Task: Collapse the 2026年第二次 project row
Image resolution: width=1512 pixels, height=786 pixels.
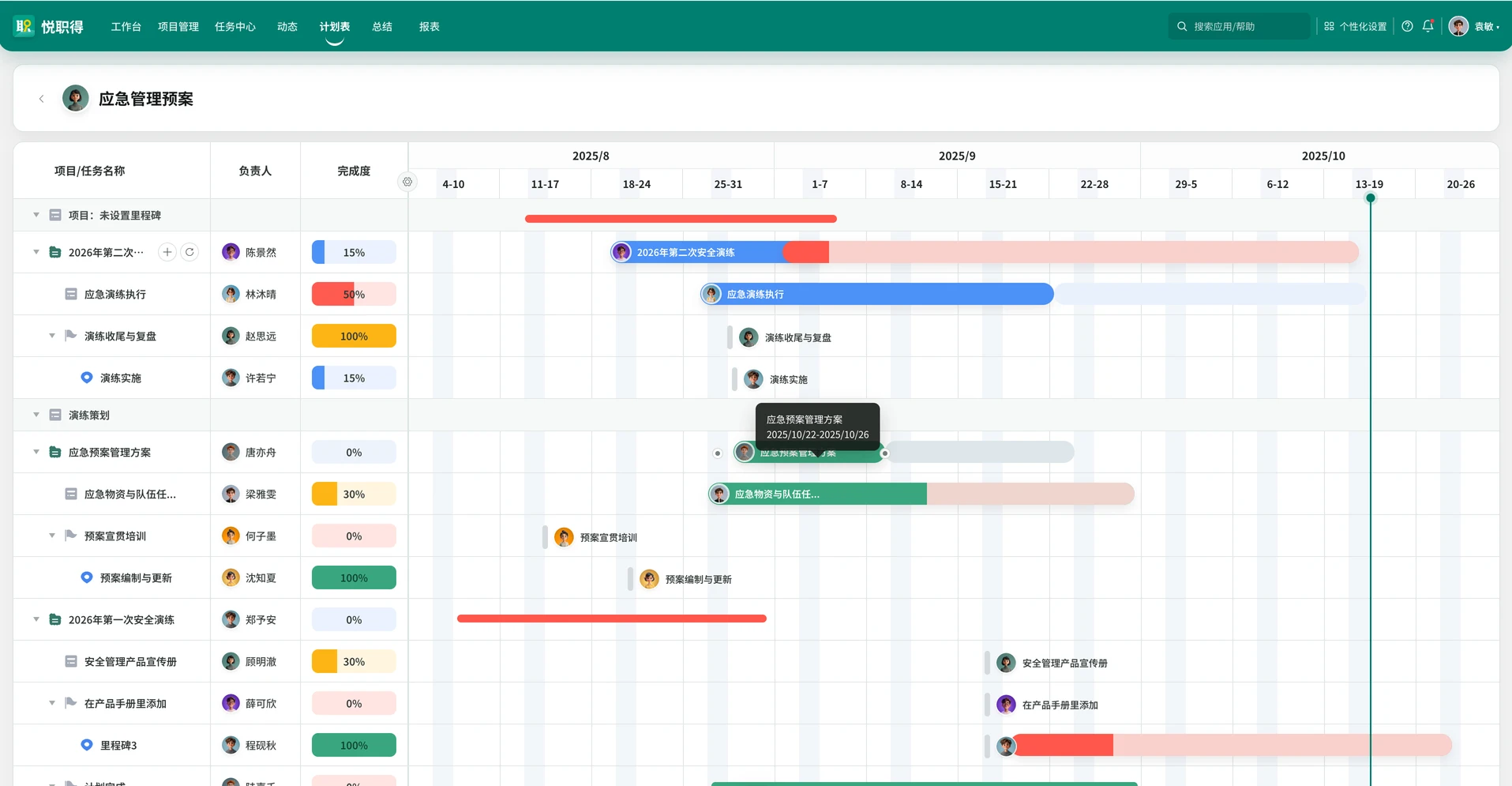Action: tap(36, 252)
